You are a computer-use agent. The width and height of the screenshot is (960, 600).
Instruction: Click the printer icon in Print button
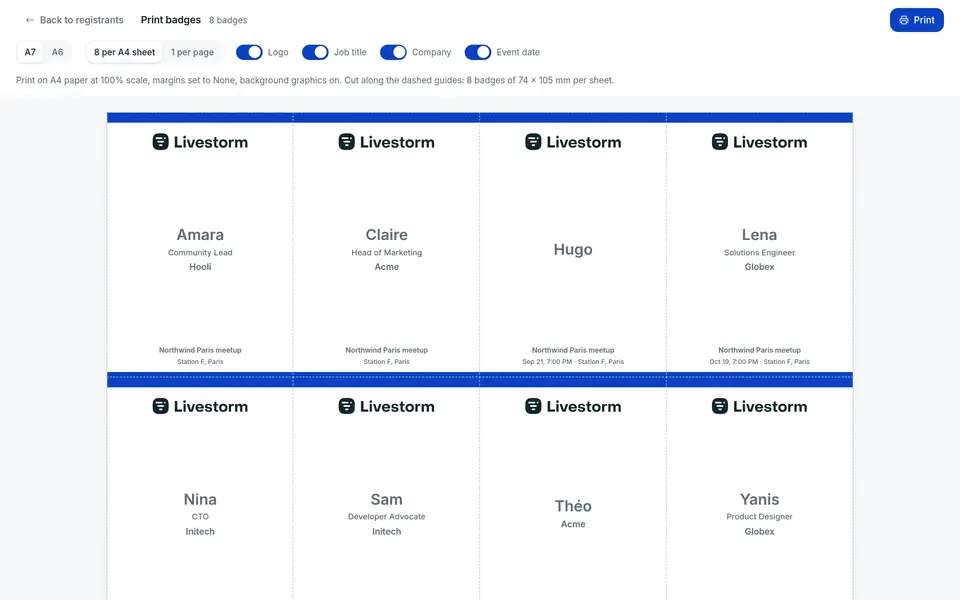(x=904, y=20)
